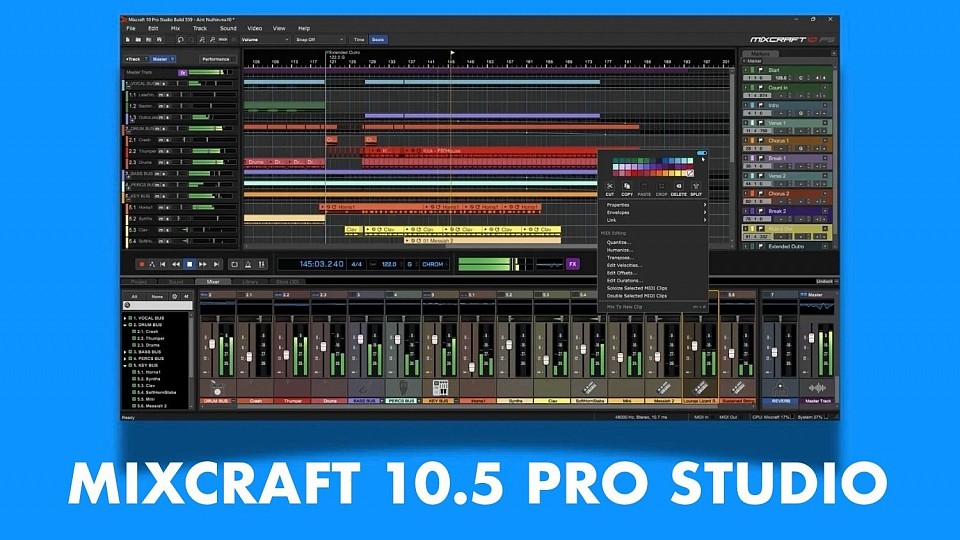Click Rewind to start transport button
Viewport: 960px width, 540px height.
[163, 264]
